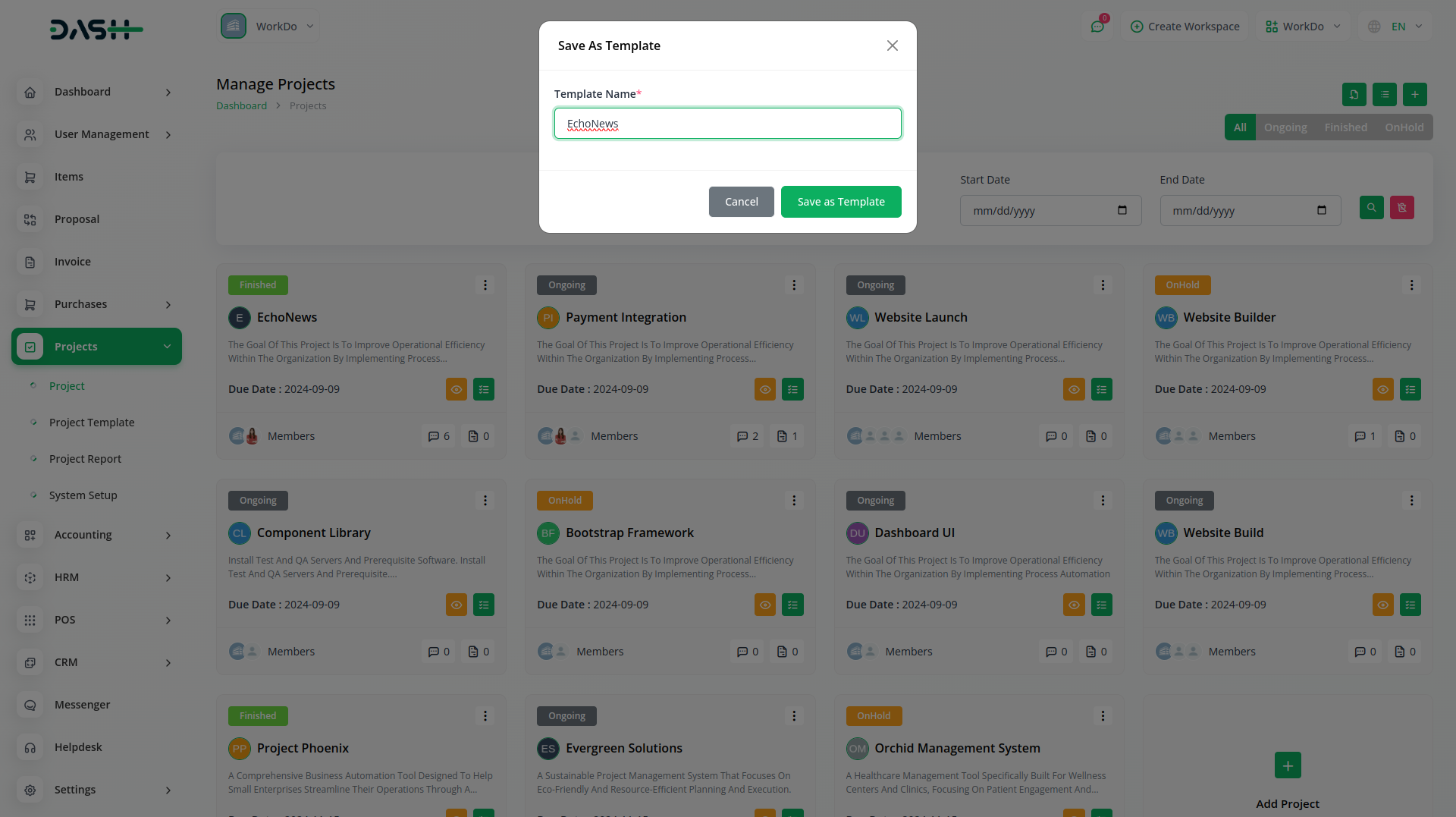
Task: View Payment Integration via eye icon
Action: pos(765,389)
